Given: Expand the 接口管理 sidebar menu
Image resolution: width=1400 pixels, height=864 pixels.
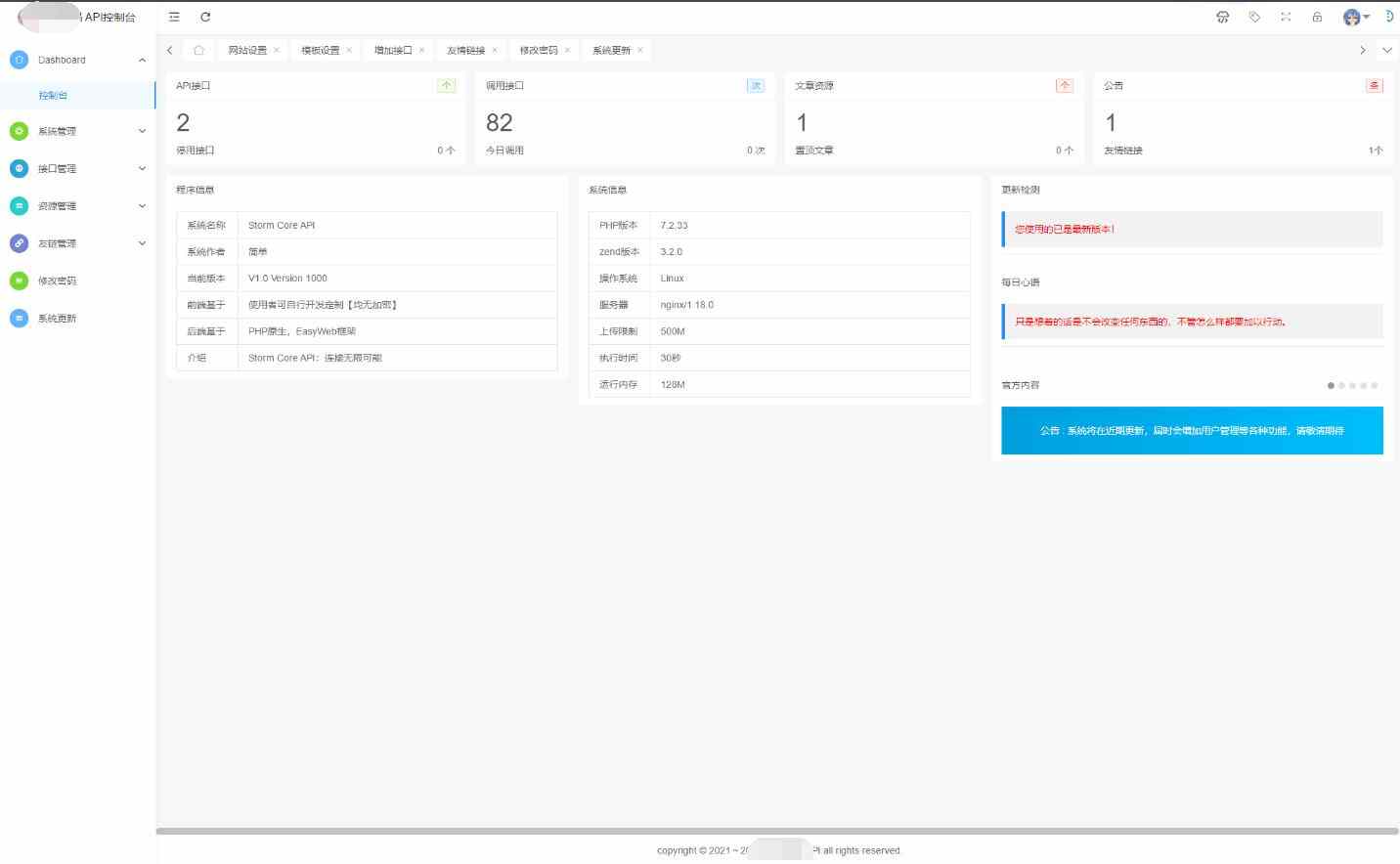Looking at the screenshot, I should 78,169.
